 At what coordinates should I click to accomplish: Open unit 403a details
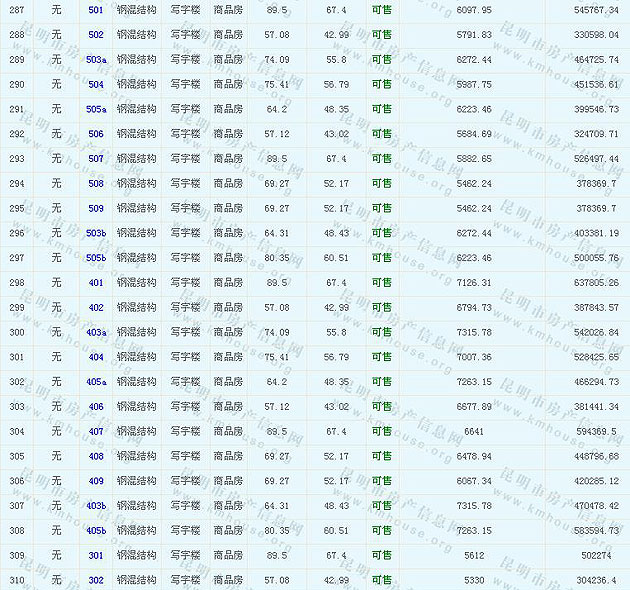pos(95,333)
